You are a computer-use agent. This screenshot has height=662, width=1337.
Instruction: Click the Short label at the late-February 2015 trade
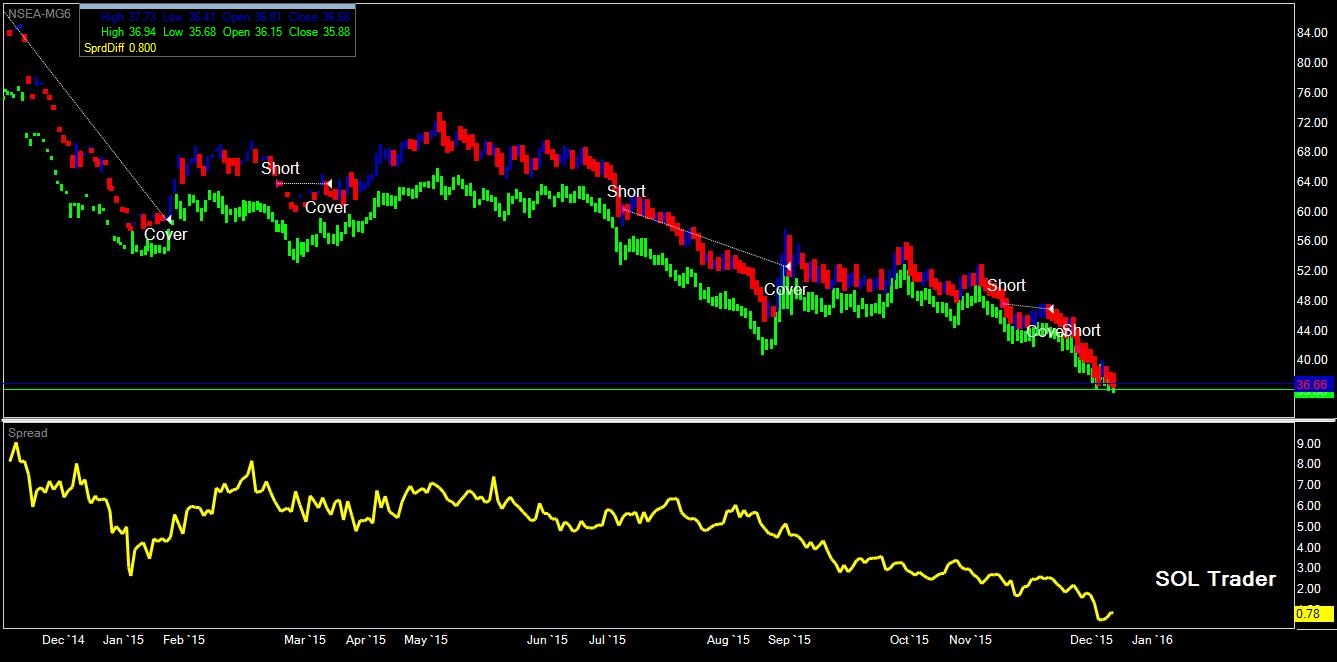tap(280, 168)
